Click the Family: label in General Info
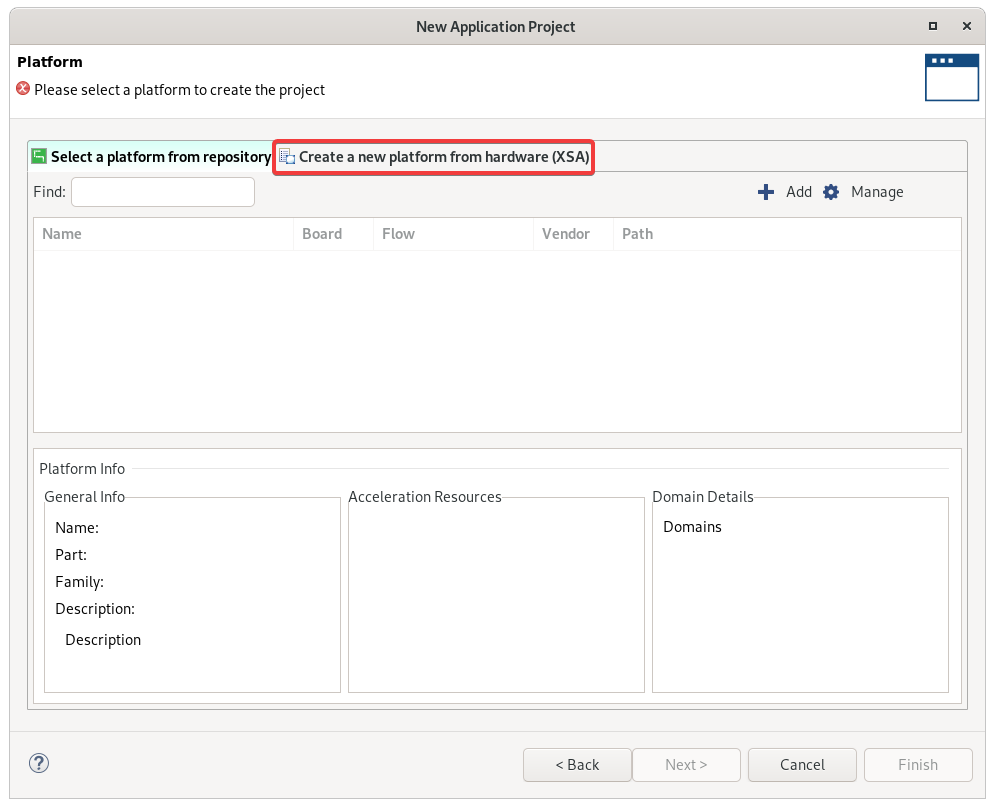 79,582
